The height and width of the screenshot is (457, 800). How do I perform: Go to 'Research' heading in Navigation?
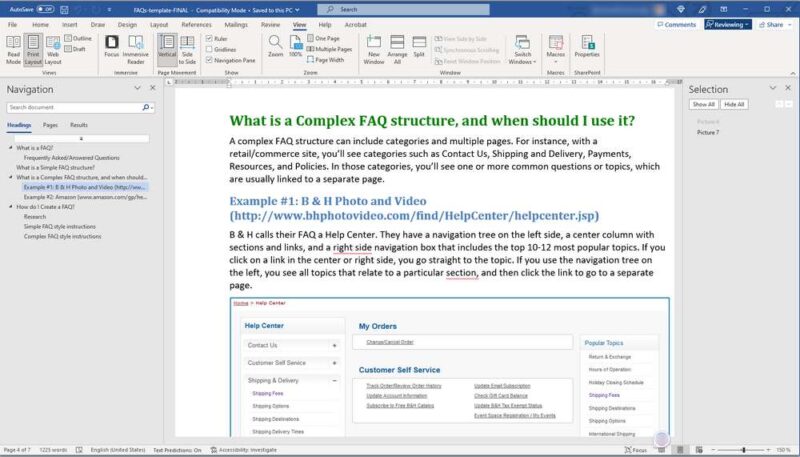click(35, 217)
